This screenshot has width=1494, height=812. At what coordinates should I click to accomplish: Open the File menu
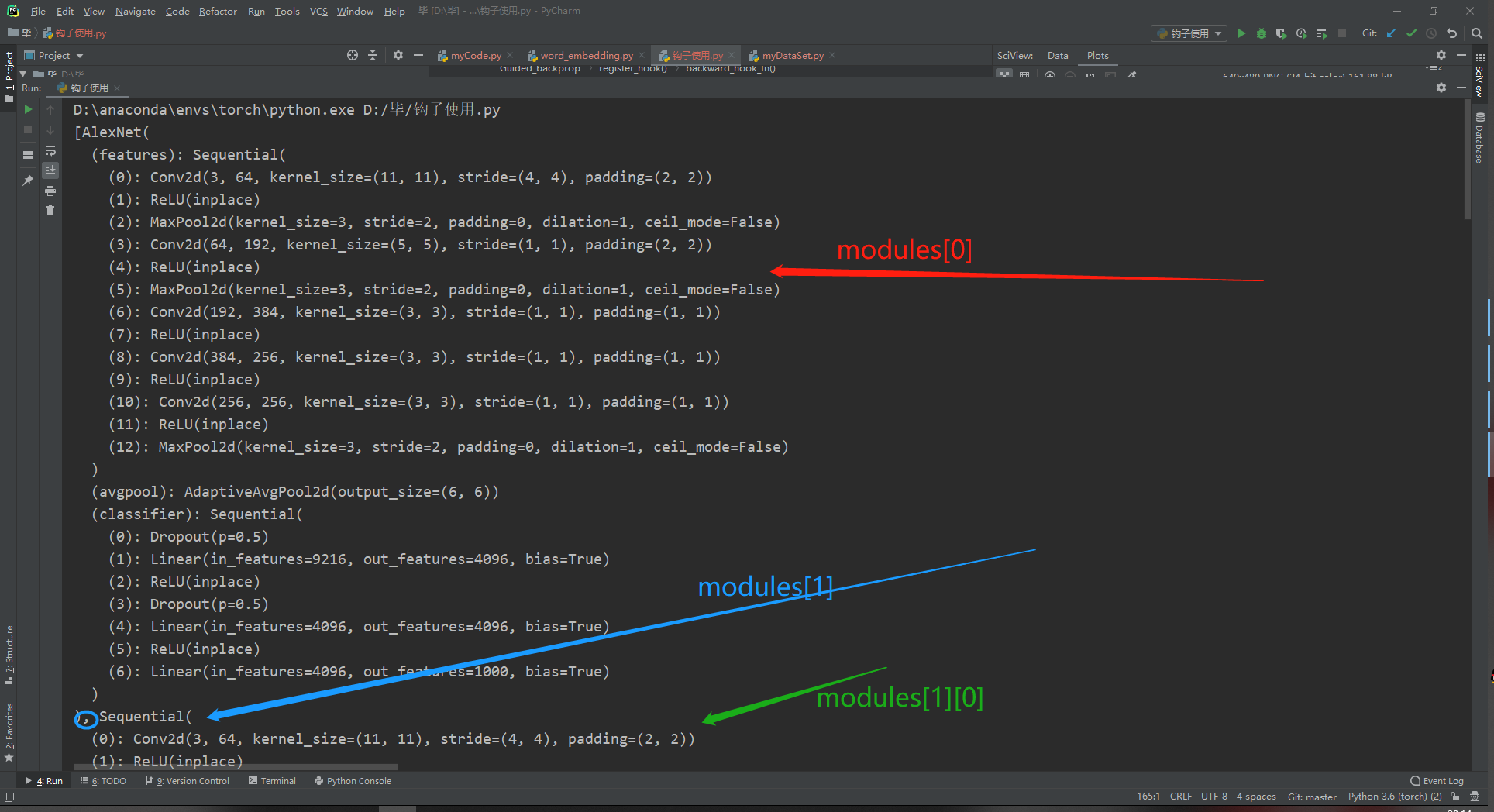[38, 11]
